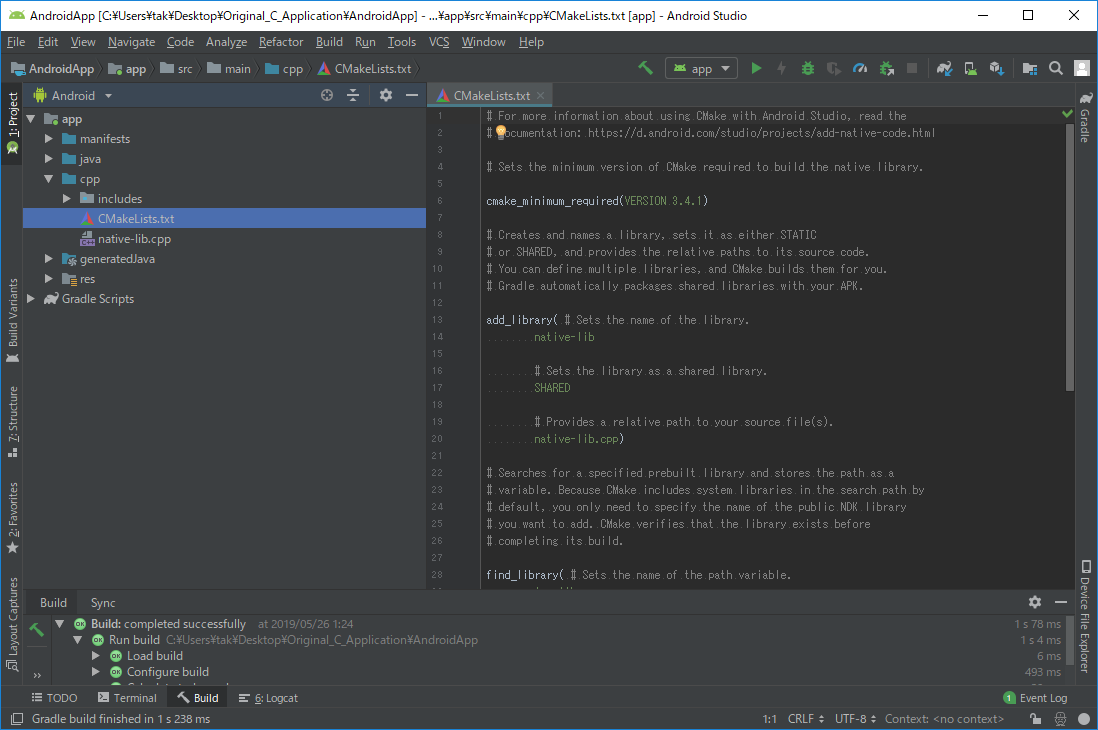Click the Make Project hammer icon in toolbar
This screenshot has width=1098, height=730.
(x=645, y=68)
